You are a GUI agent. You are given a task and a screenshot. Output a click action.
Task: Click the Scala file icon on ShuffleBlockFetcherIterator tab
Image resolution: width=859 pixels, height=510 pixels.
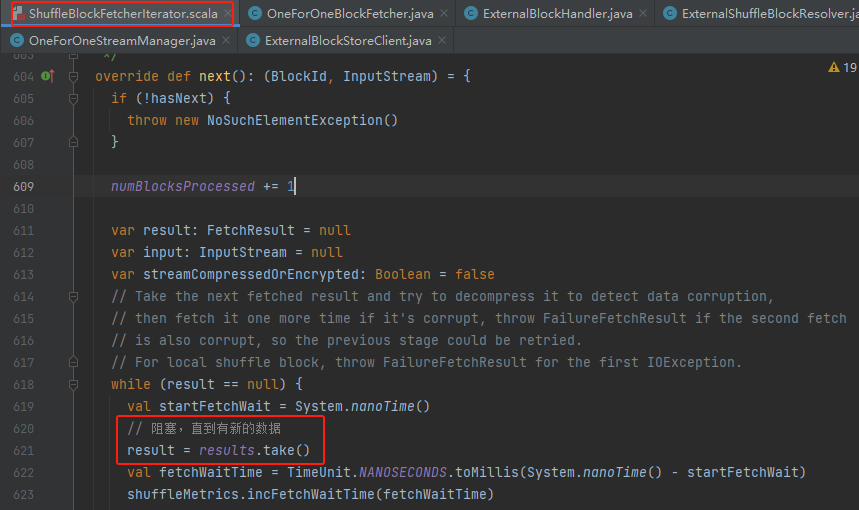coord(18,13)
